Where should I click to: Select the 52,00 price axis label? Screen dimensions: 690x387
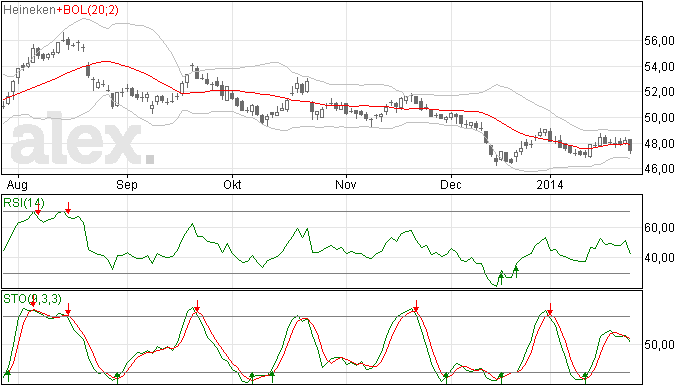[659, 92]
